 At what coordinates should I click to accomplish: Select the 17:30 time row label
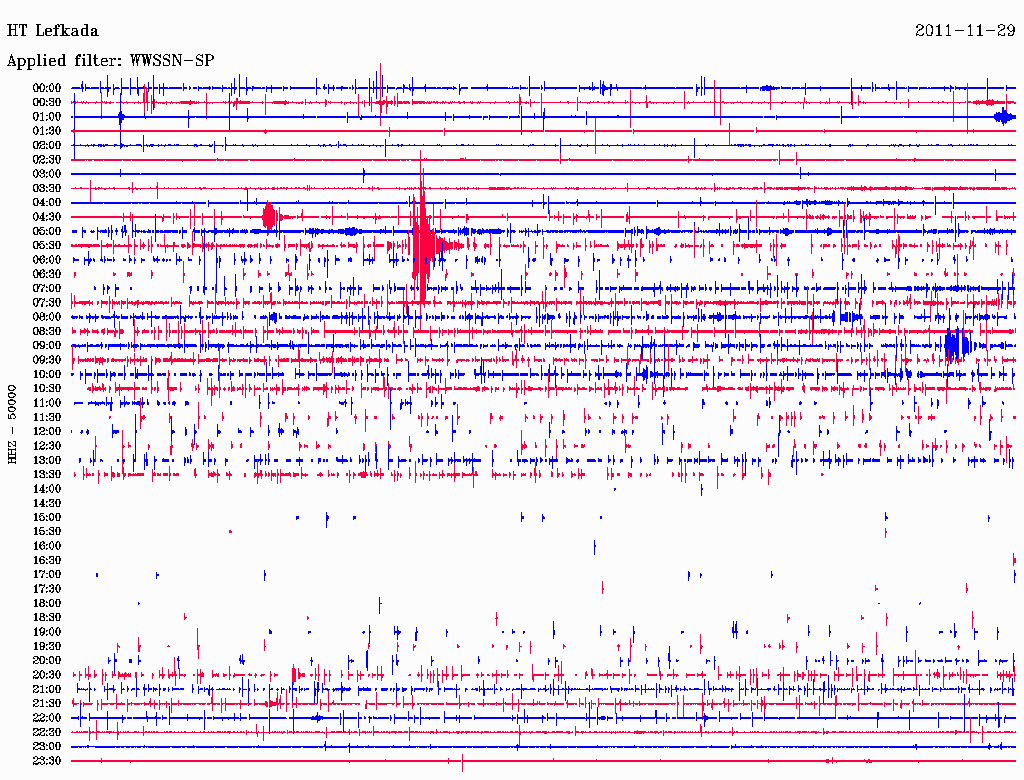47,589
